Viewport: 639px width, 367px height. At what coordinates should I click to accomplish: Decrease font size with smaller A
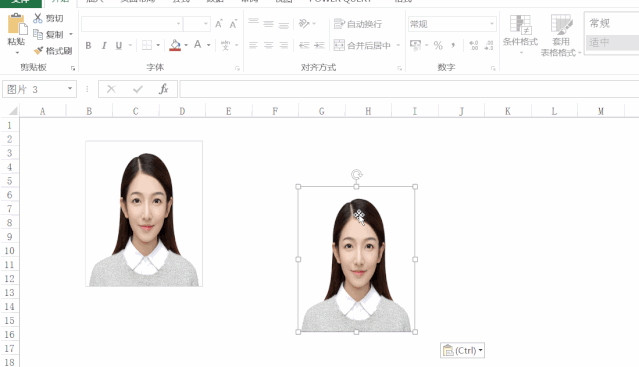[233, 24]
